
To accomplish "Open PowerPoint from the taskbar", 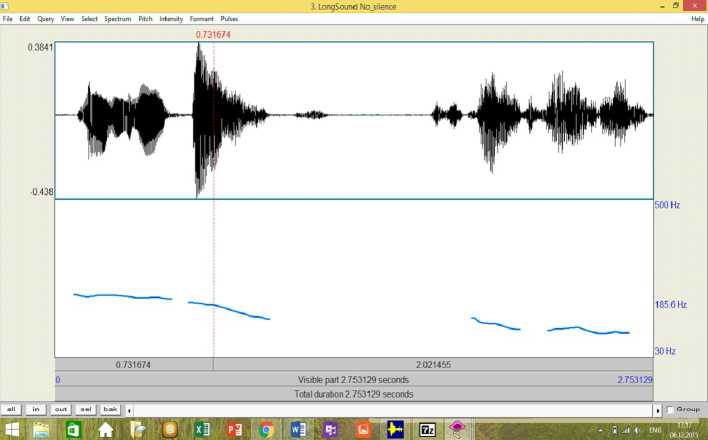I will point(234,430).
